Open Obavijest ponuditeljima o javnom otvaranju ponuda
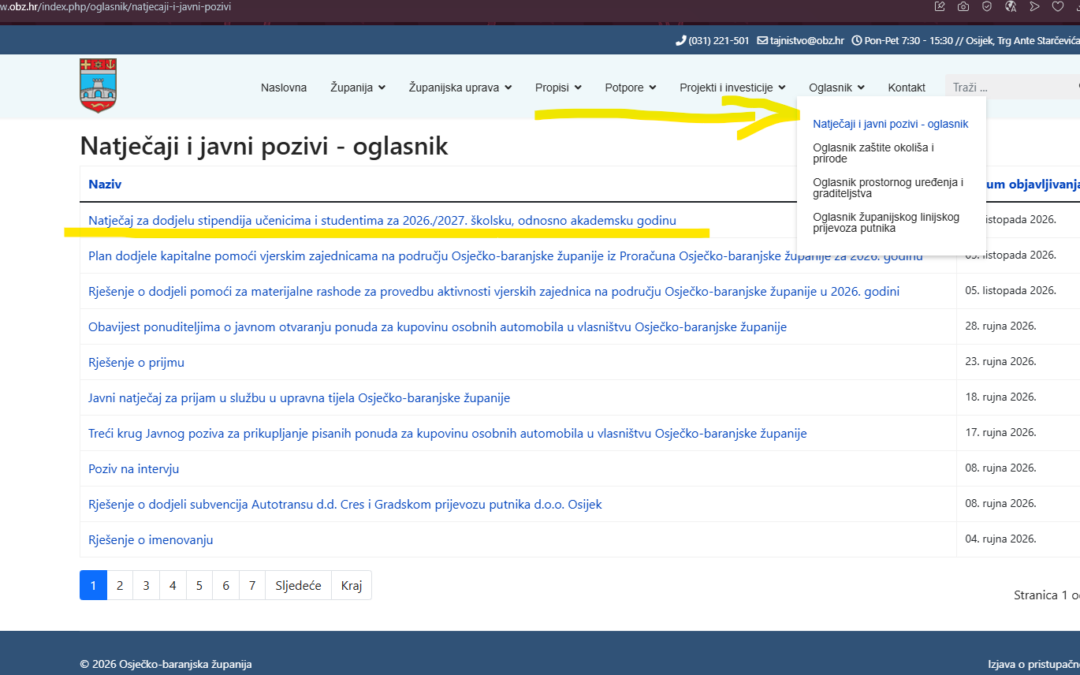 coord(437,327)
